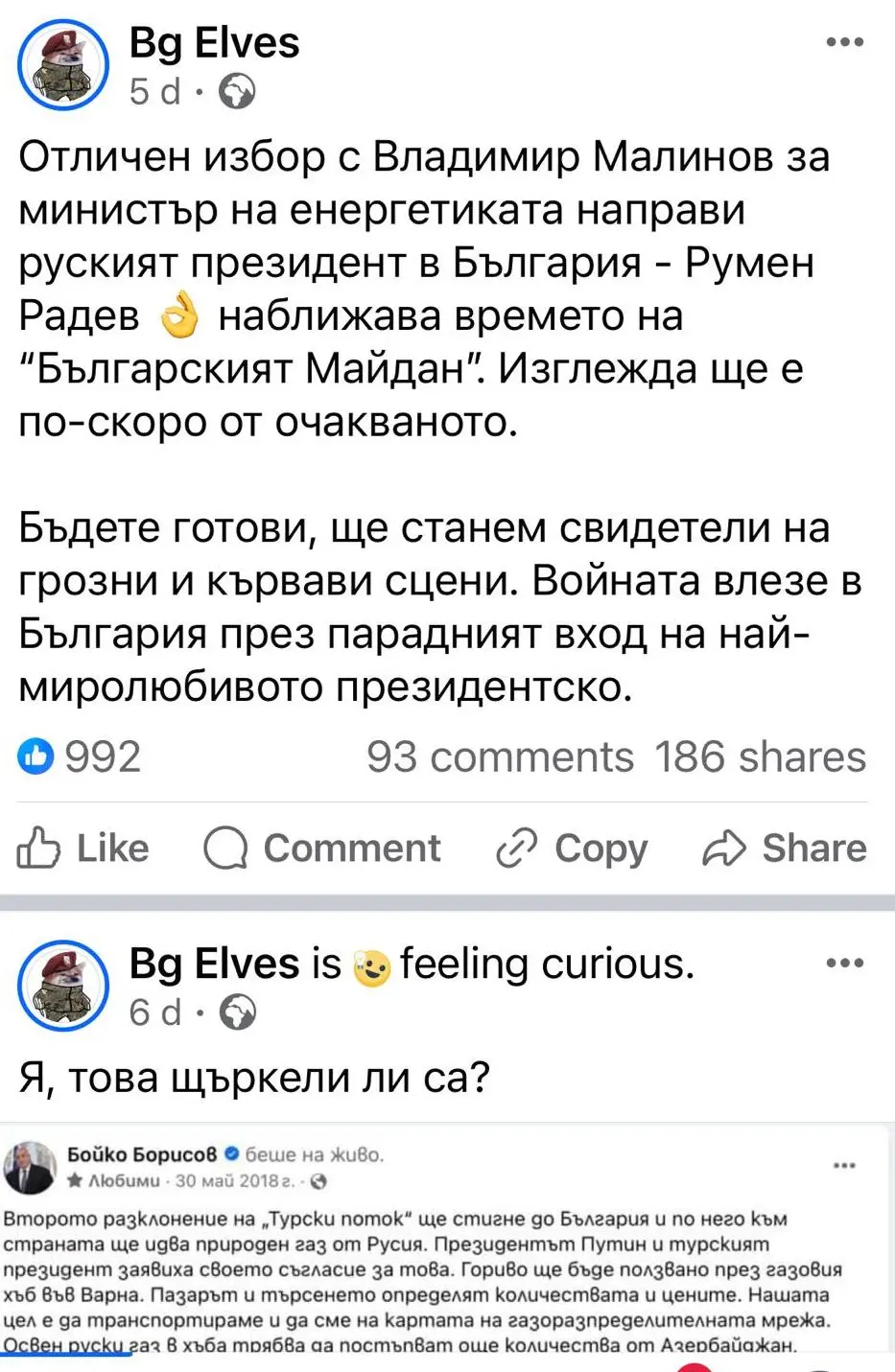Screen dimensions: 895x1372
Task: Click the blue like reaction icon near 992
Action: 36,757
